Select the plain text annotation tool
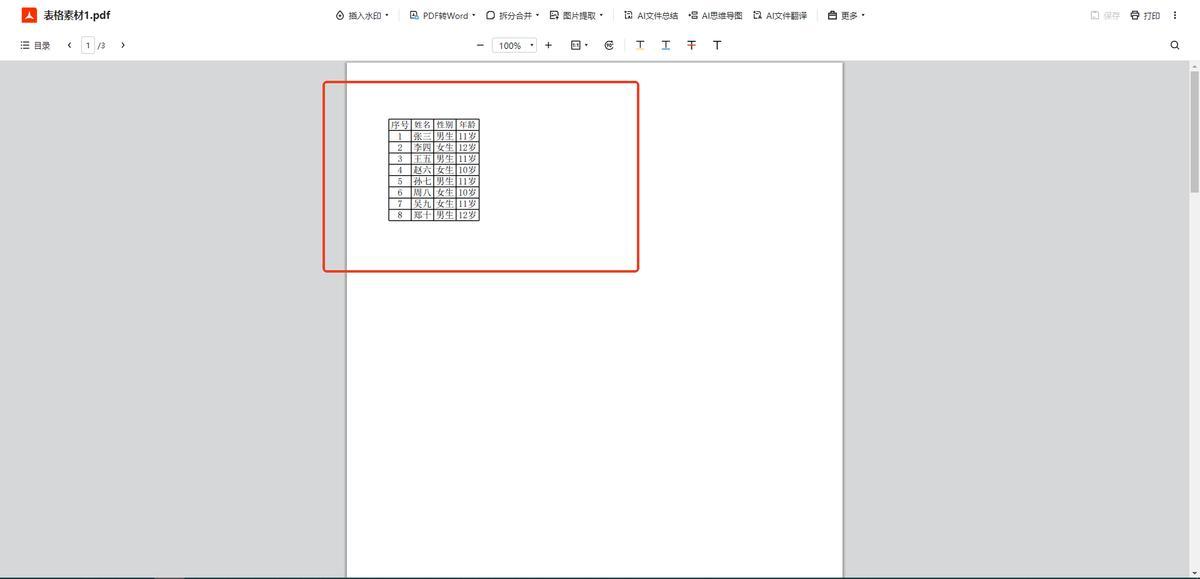 [717, 45]
